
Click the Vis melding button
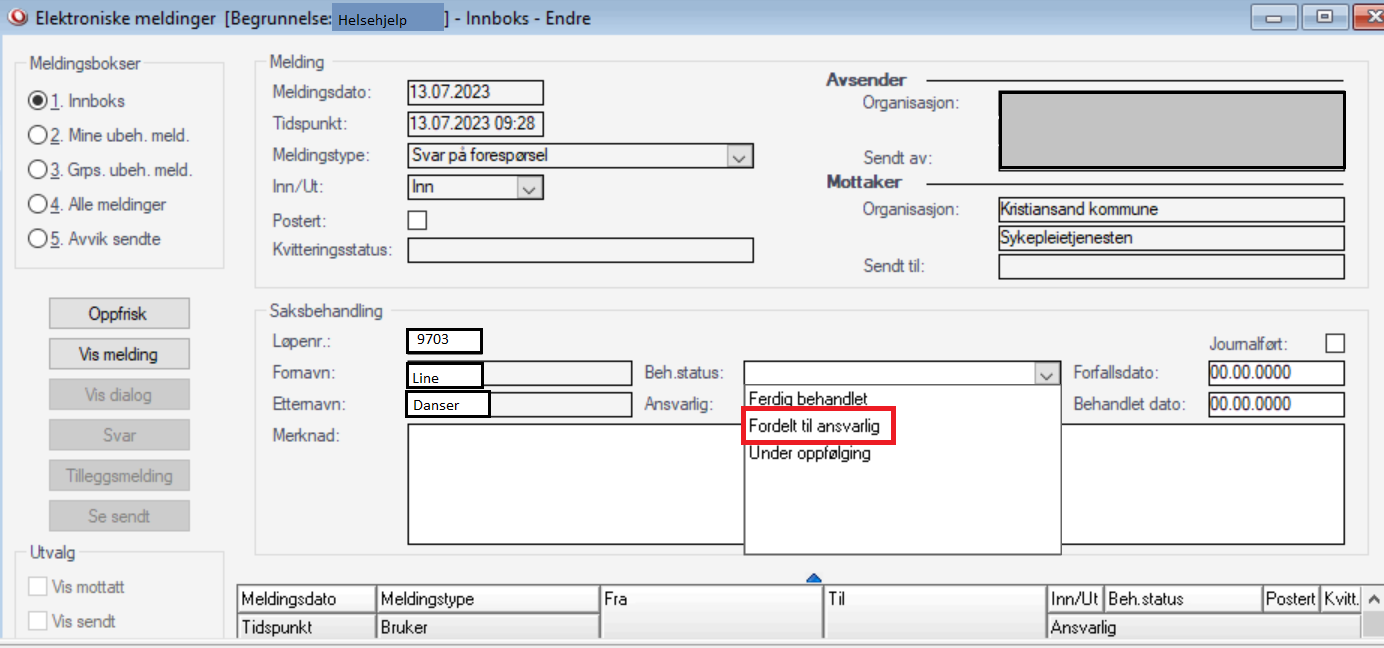[119, 354]
